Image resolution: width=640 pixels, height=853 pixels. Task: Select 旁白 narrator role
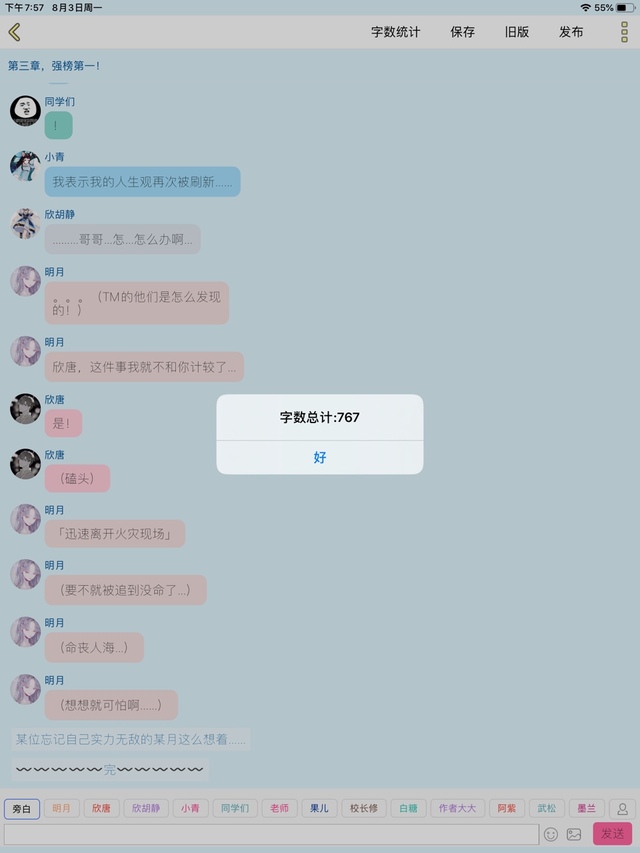[x=21, y=808]
